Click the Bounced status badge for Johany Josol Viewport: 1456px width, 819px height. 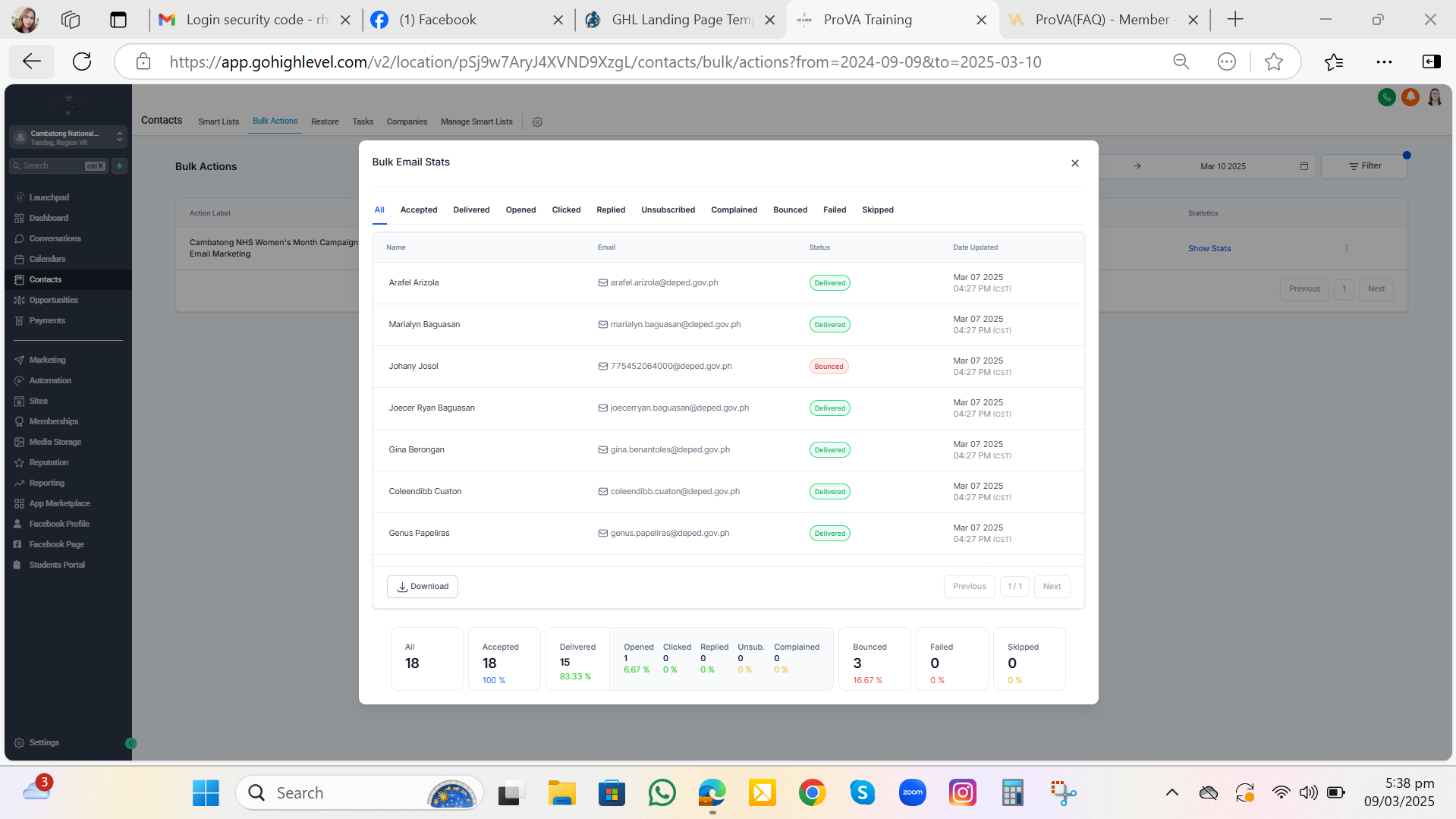[x=829, y=367]
